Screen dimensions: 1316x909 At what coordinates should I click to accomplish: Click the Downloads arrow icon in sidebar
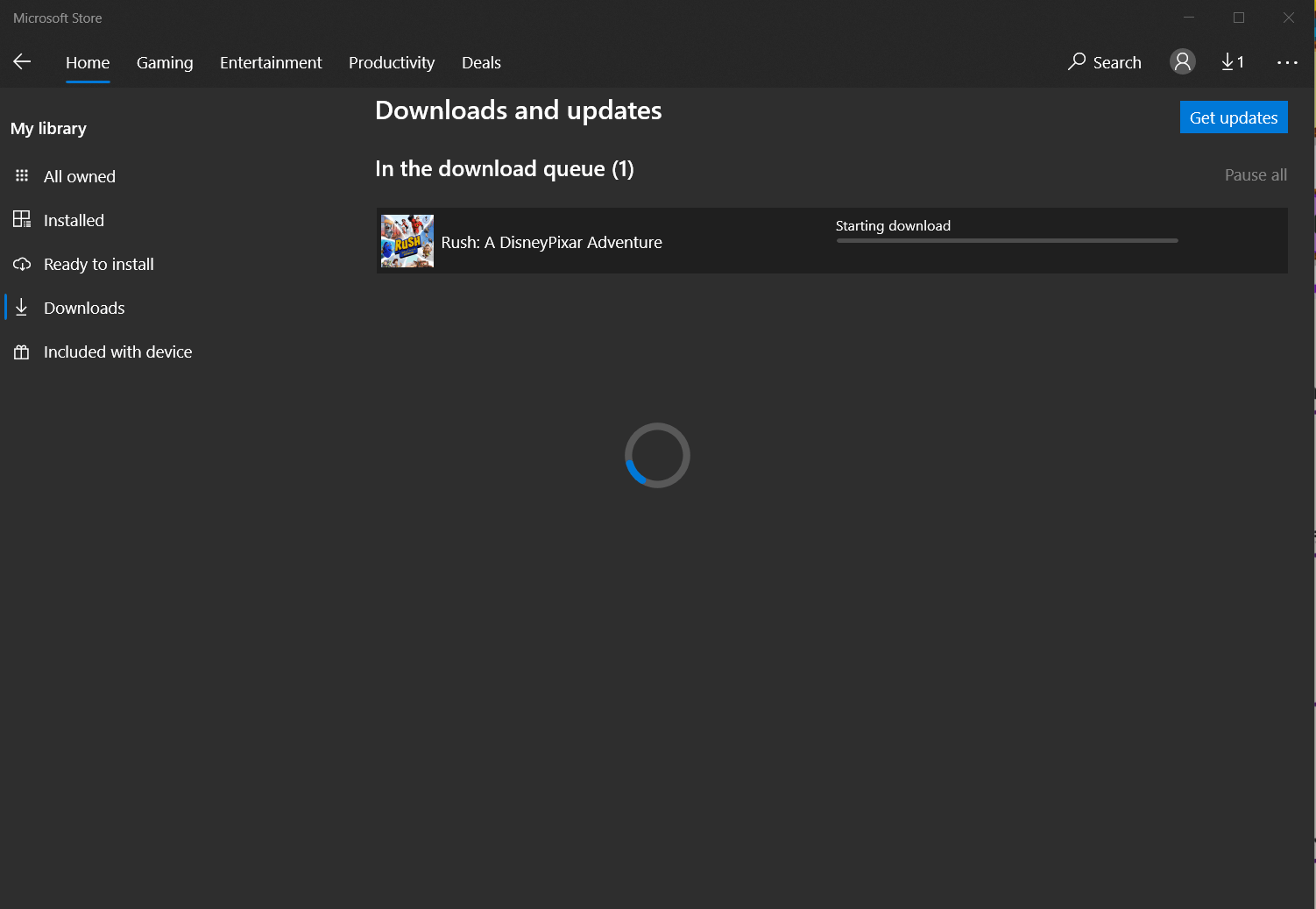[x=22, y=308]
